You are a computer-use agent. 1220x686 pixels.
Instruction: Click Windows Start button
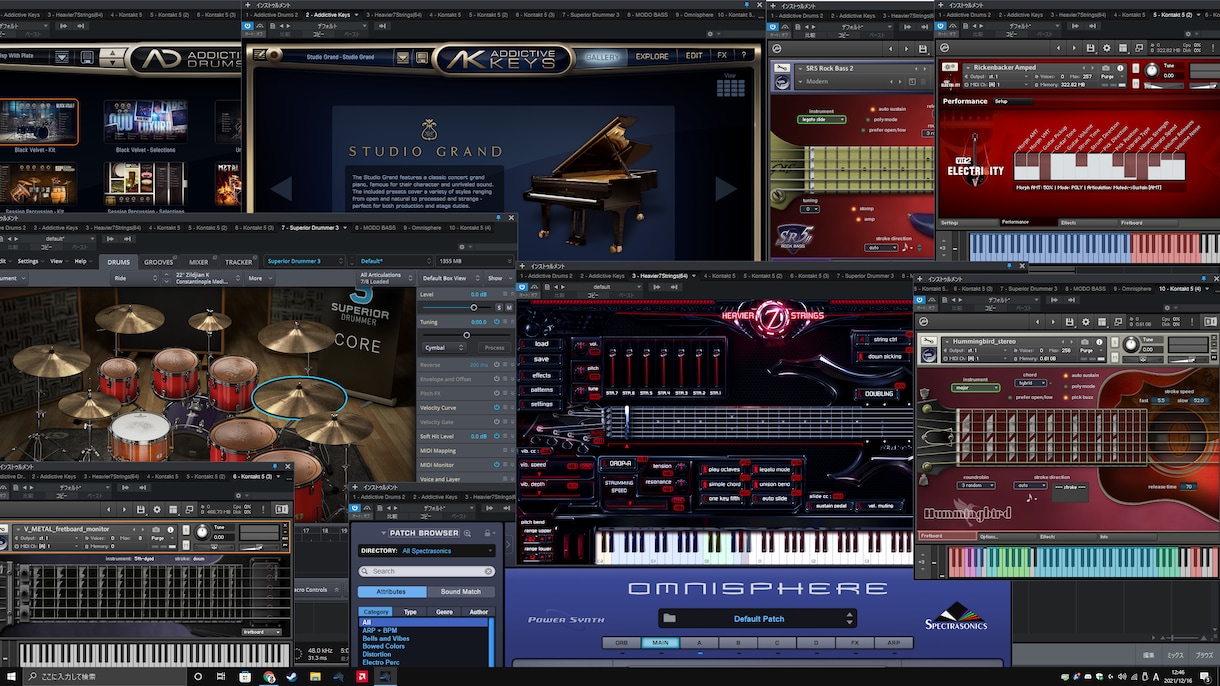[x=10, y=677]
